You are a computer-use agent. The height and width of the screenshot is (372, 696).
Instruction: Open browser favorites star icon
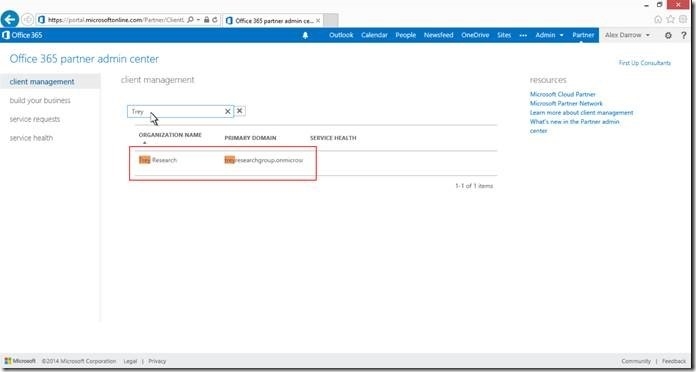(x=670, y=19)
